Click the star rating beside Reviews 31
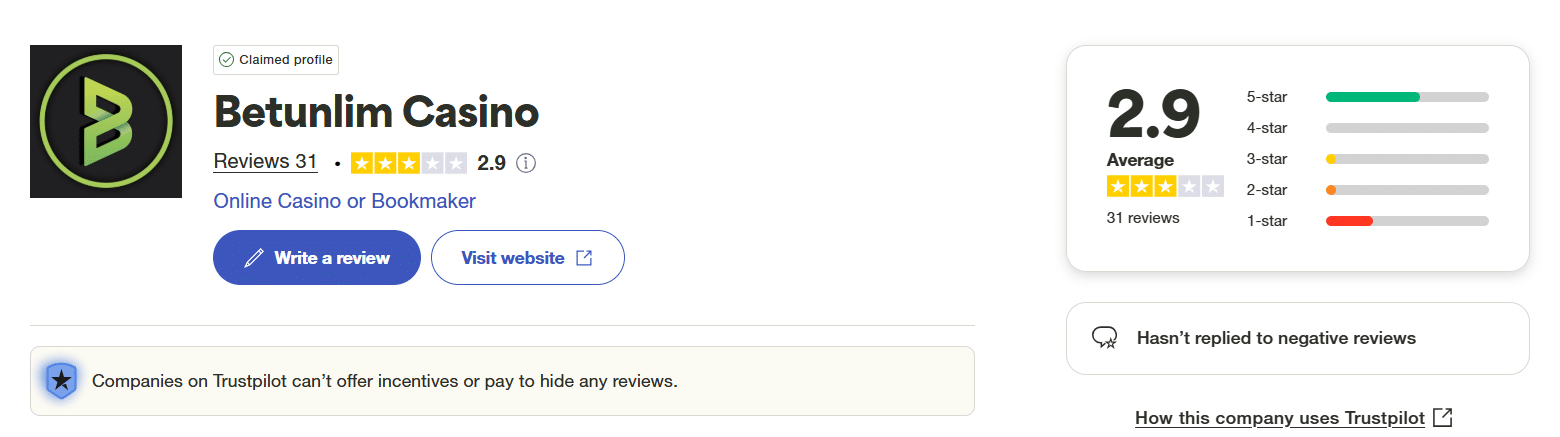The height and width of the screenshot is (437, 1560). 408,163
